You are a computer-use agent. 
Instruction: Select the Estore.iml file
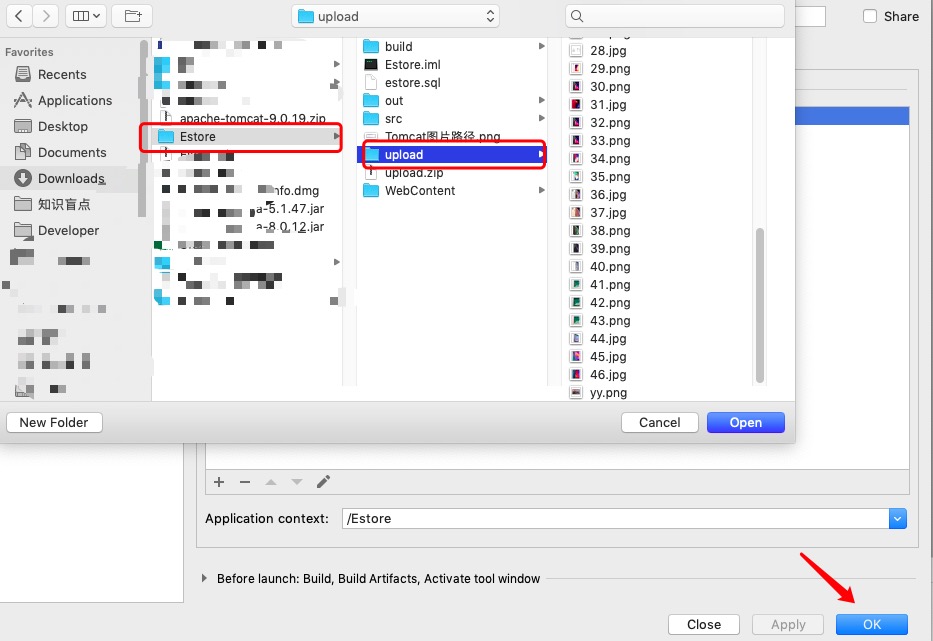tap(412, 65)
